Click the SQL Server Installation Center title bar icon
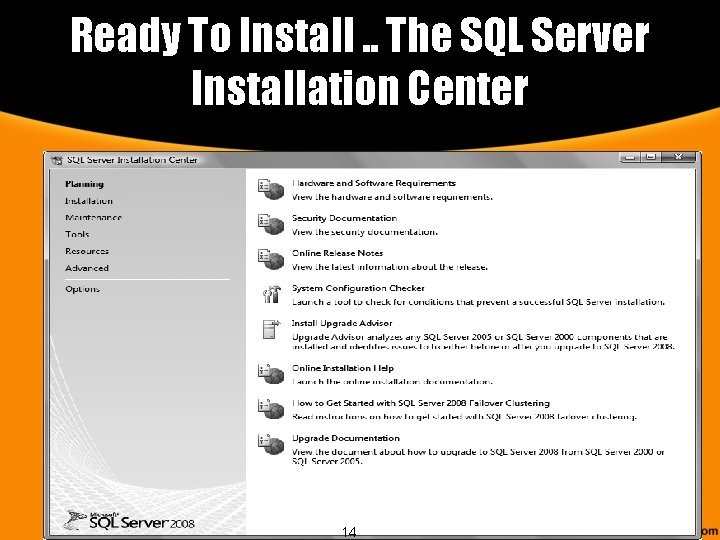 (x=57, y=160)
